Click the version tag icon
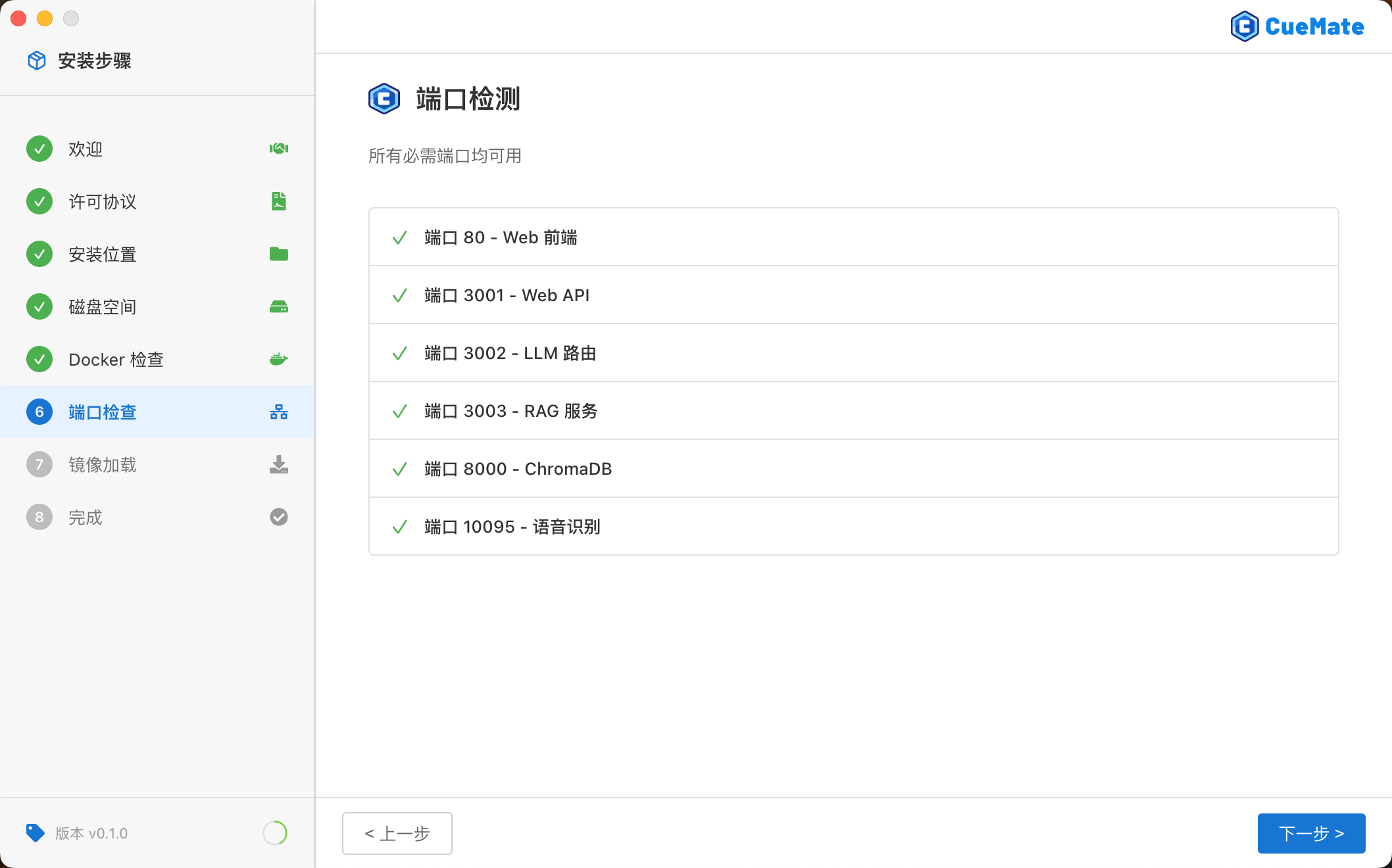 (35, 832)
